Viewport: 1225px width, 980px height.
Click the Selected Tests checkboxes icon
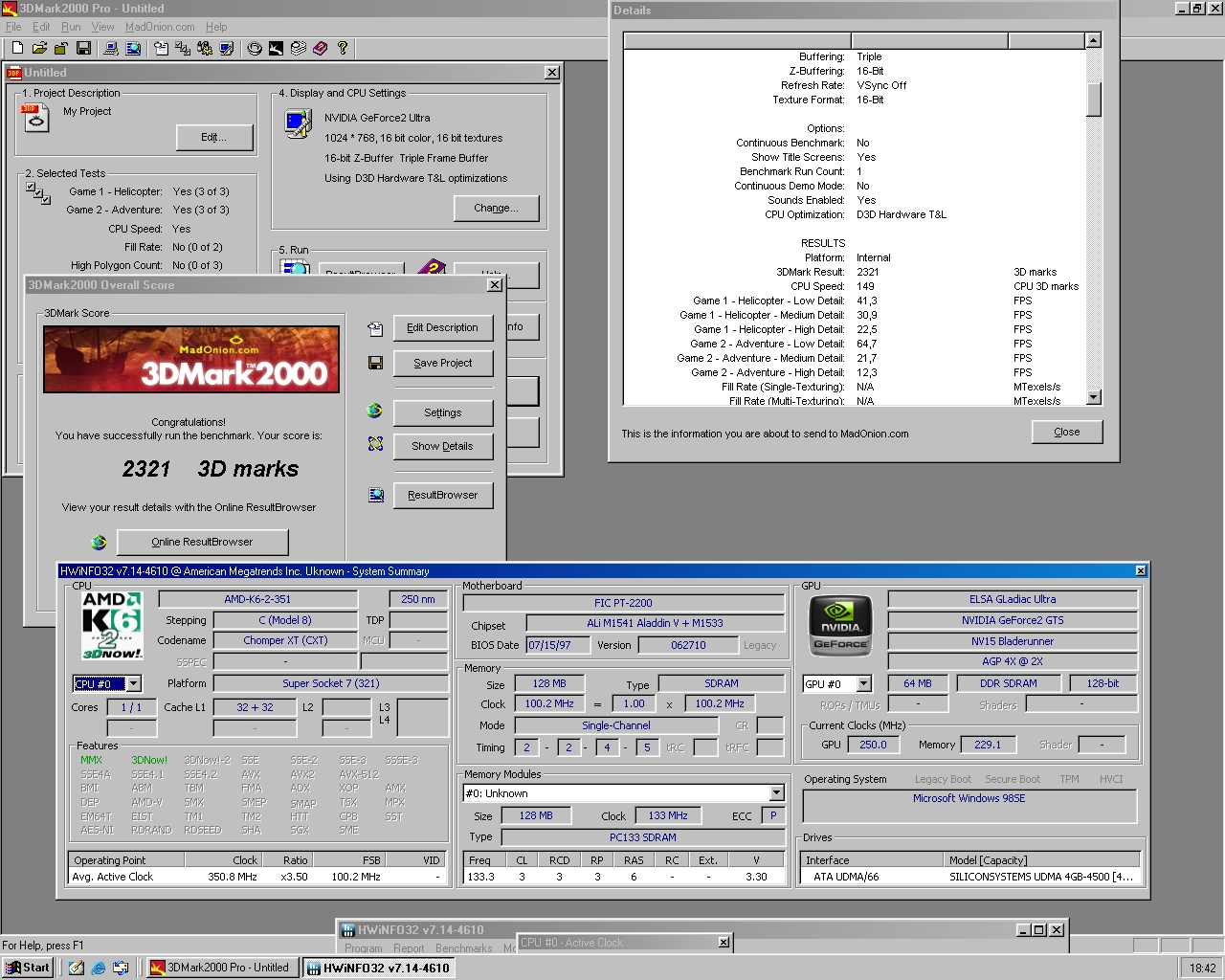tap(38, 192)
